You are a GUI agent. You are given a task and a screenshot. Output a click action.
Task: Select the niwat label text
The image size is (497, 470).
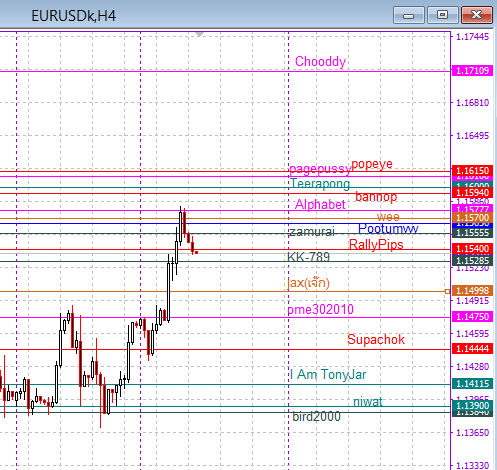coord(368,402)
